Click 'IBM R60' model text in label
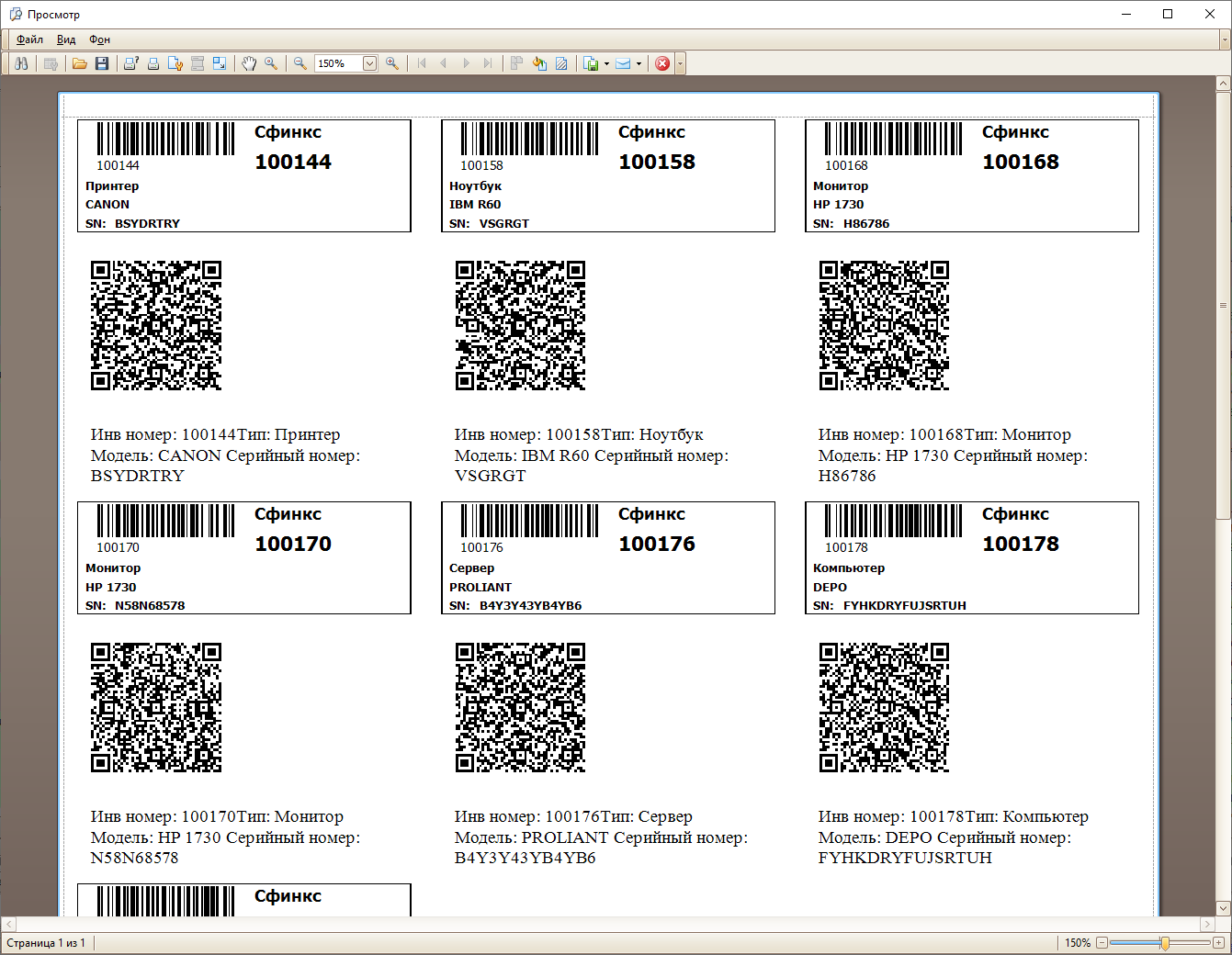 coord(475,205)
